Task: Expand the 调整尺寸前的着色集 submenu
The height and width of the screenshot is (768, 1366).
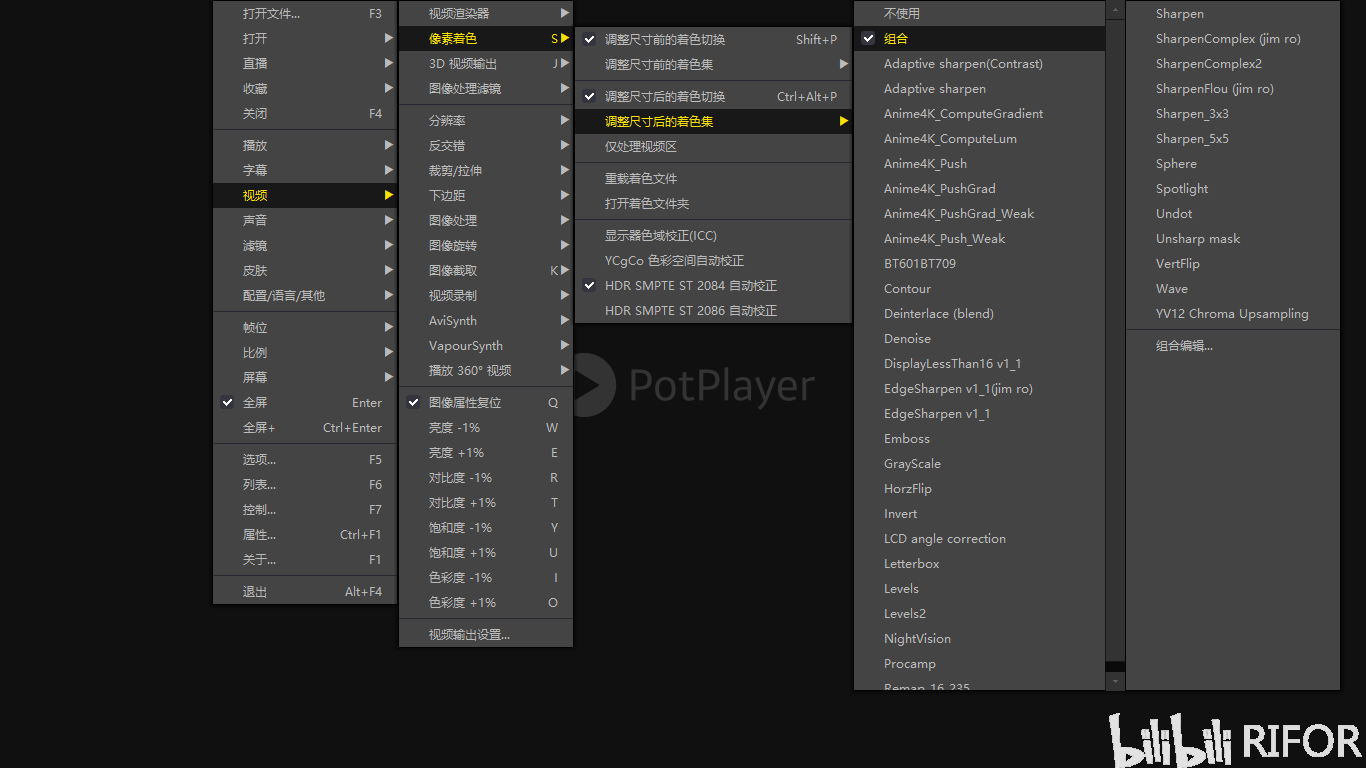Action: pos(713,64)
